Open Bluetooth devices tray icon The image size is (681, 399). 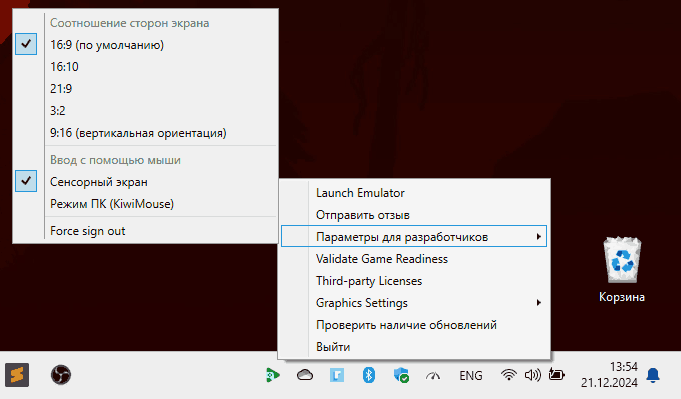click(x=369, y=375)
